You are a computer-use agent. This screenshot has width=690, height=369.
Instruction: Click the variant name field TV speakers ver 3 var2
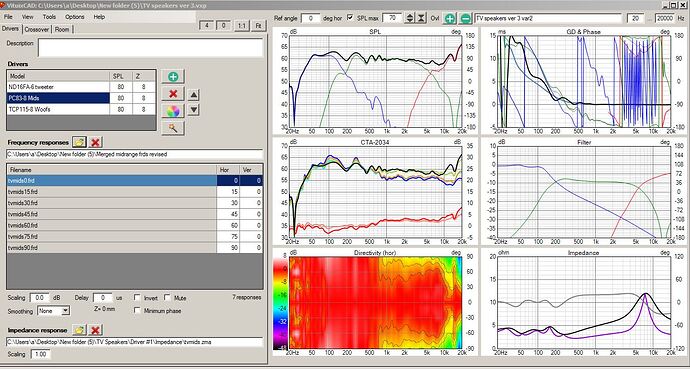548,18
